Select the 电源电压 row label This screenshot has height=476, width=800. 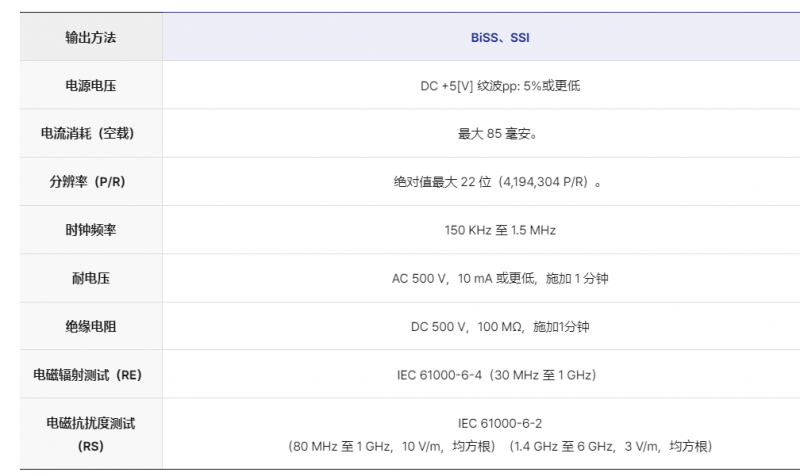90,86
